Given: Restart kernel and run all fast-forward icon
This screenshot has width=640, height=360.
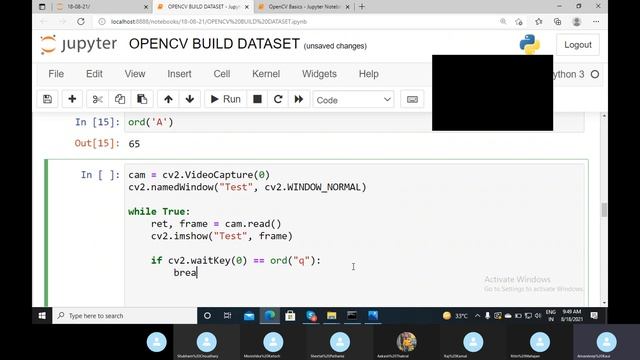Looking at the screenshot, I should click(299, 99).
